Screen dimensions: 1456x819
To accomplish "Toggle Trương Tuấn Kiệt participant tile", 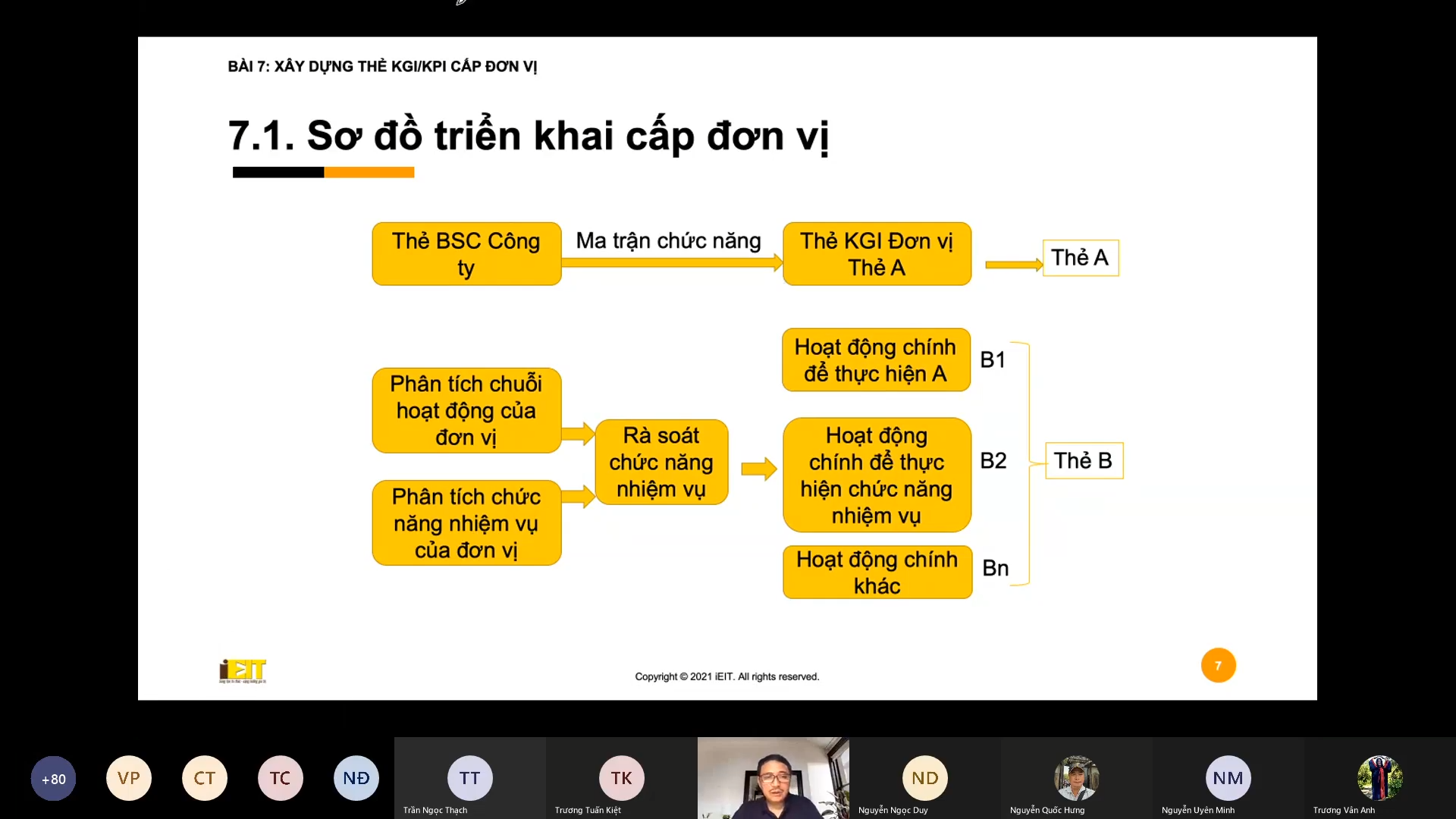I will coord(620,777).
